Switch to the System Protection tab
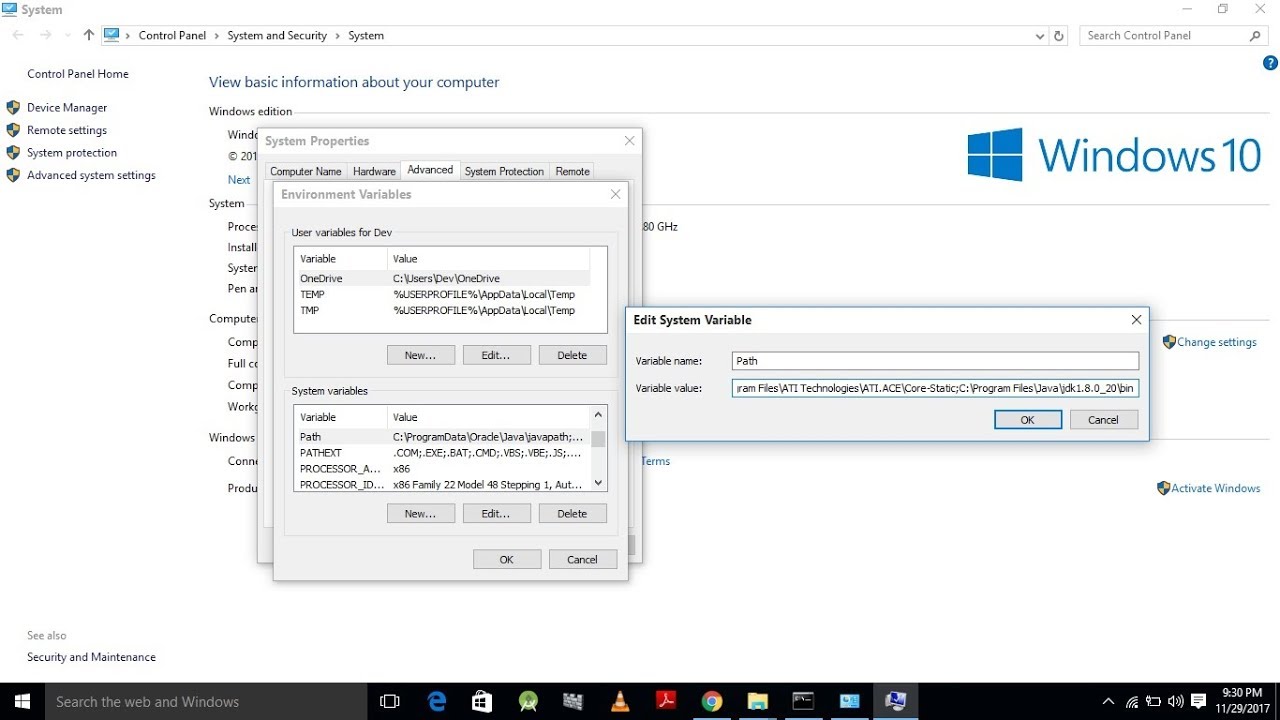 click(504, 171)
